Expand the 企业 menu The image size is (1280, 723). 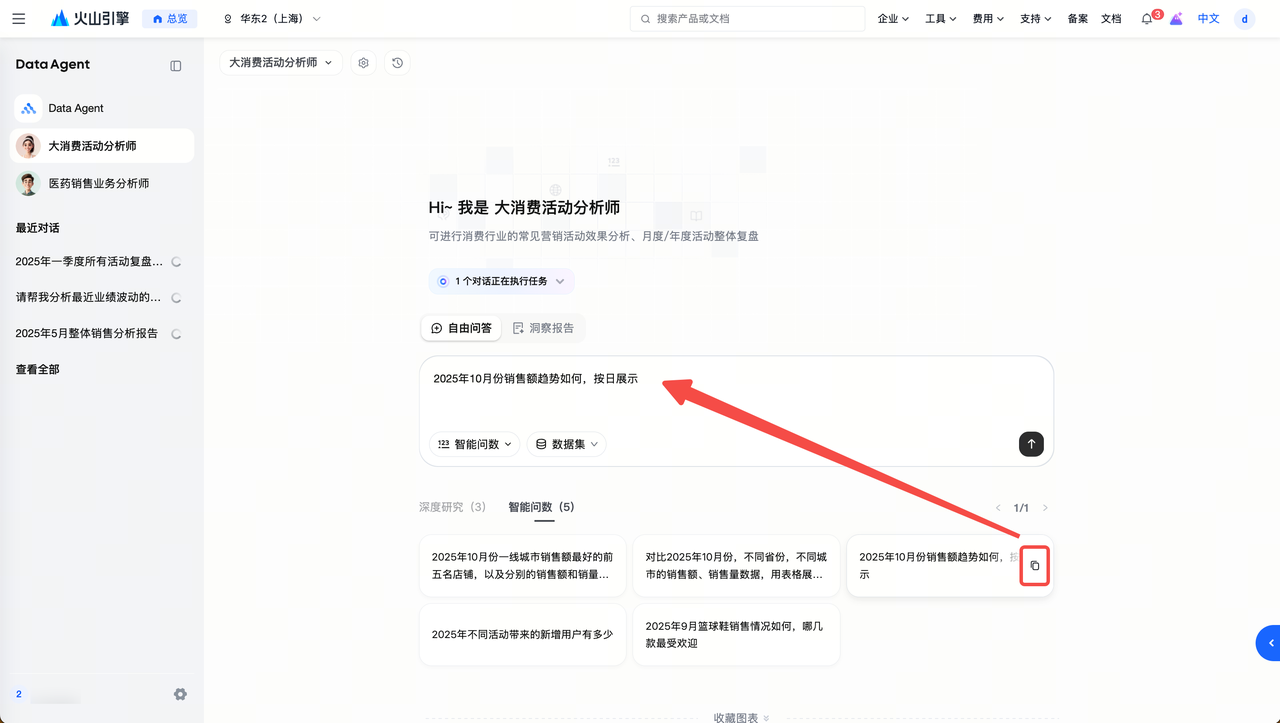click(x=893, y=19)
